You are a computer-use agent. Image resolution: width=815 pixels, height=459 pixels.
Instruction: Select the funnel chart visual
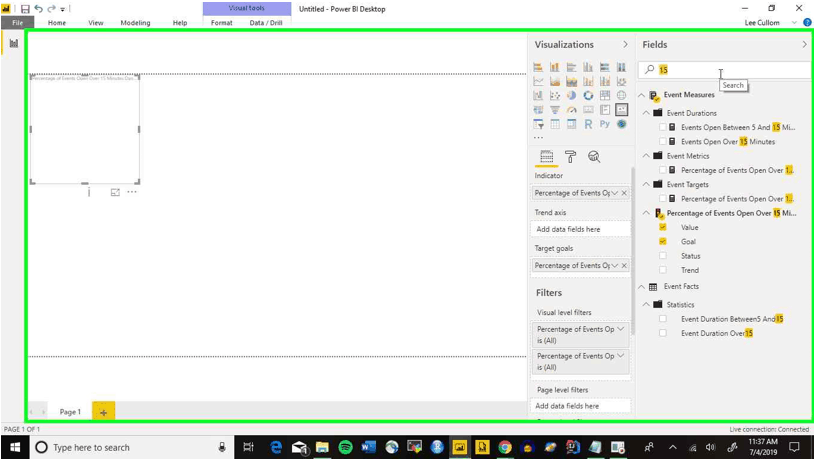[x=555, y=110]
